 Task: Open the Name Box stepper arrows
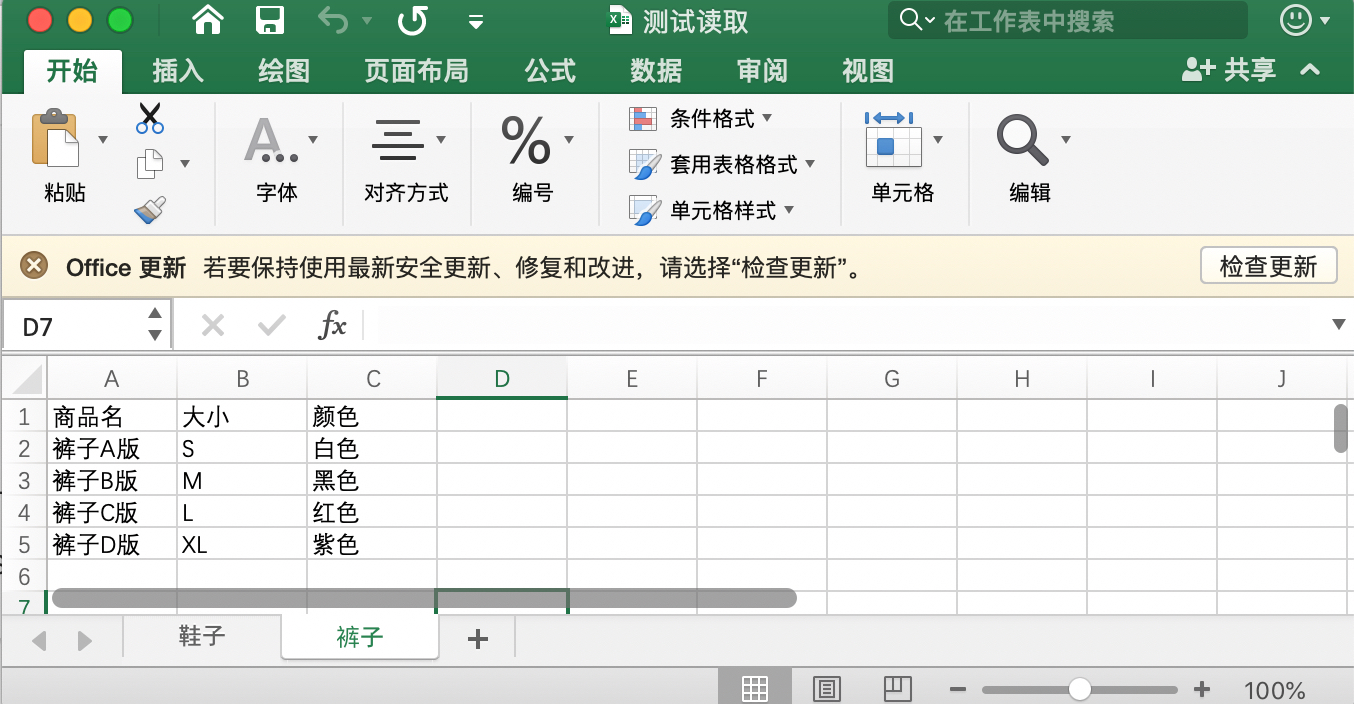(155, 325)
